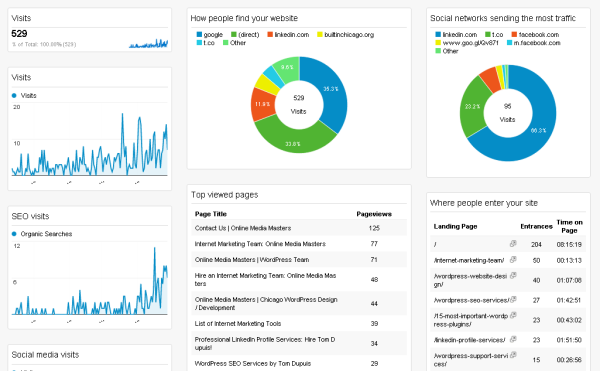This screenshot has height=371, width=600.
Task: Select the t.co legend label in social networks
Action: click(x=497, y=34)
